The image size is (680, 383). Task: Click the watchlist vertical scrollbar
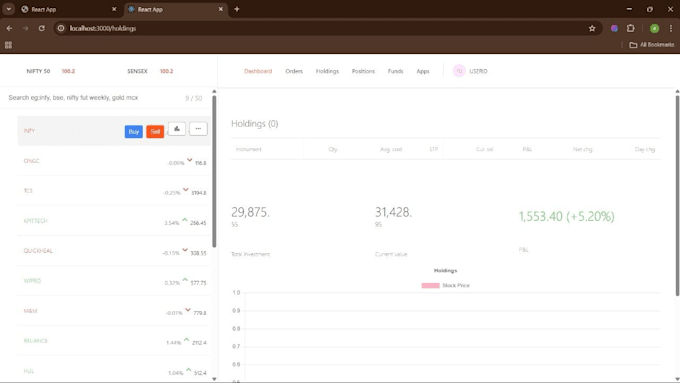pos(214,171)
